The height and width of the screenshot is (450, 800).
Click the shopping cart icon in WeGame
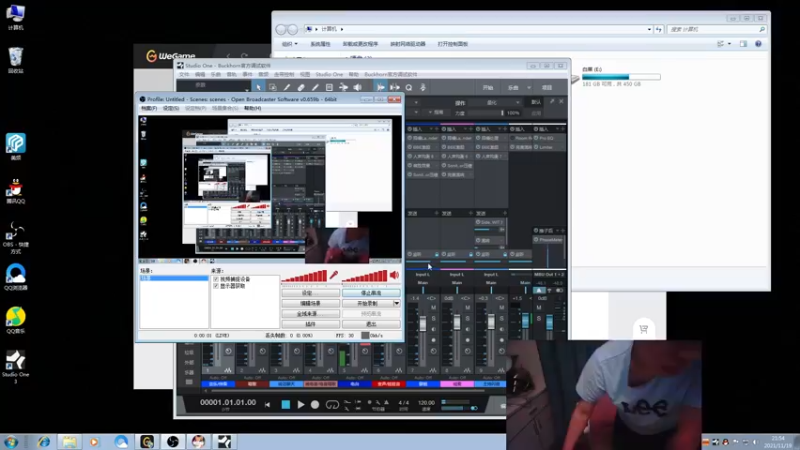(643, 329)
